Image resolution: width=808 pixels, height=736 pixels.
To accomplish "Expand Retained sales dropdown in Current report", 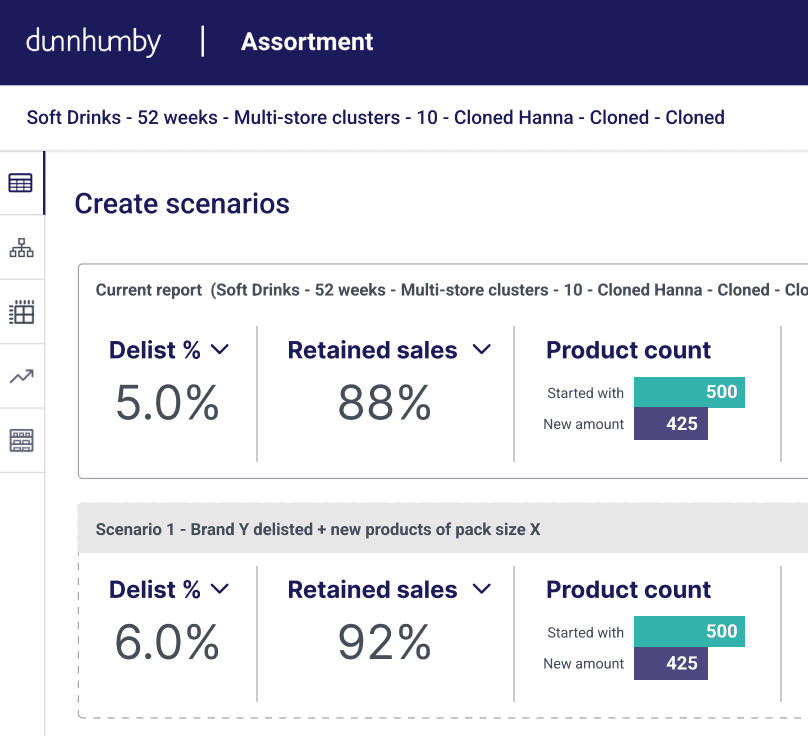I will pyautogui.click(x=482, y=350).
